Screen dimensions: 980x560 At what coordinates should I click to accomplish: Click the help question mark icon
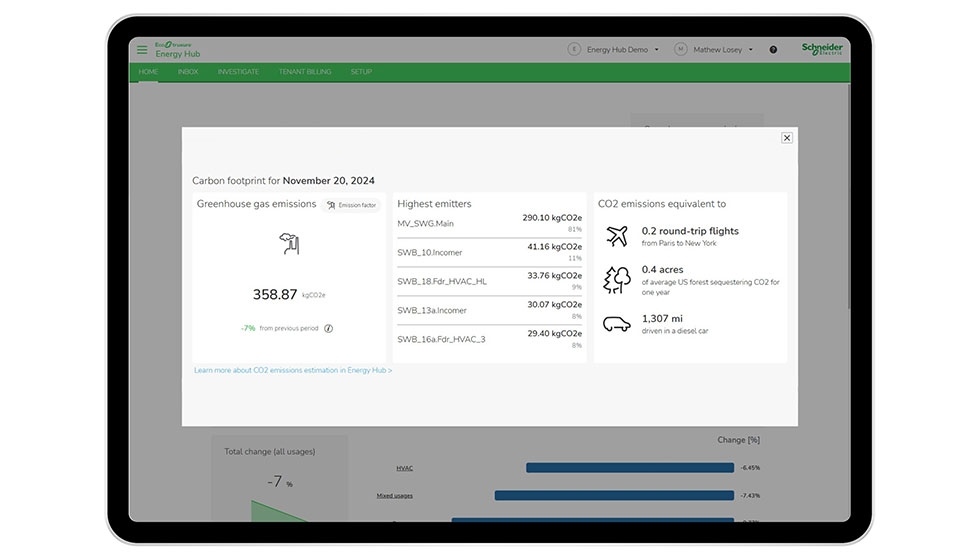[773, 50]
